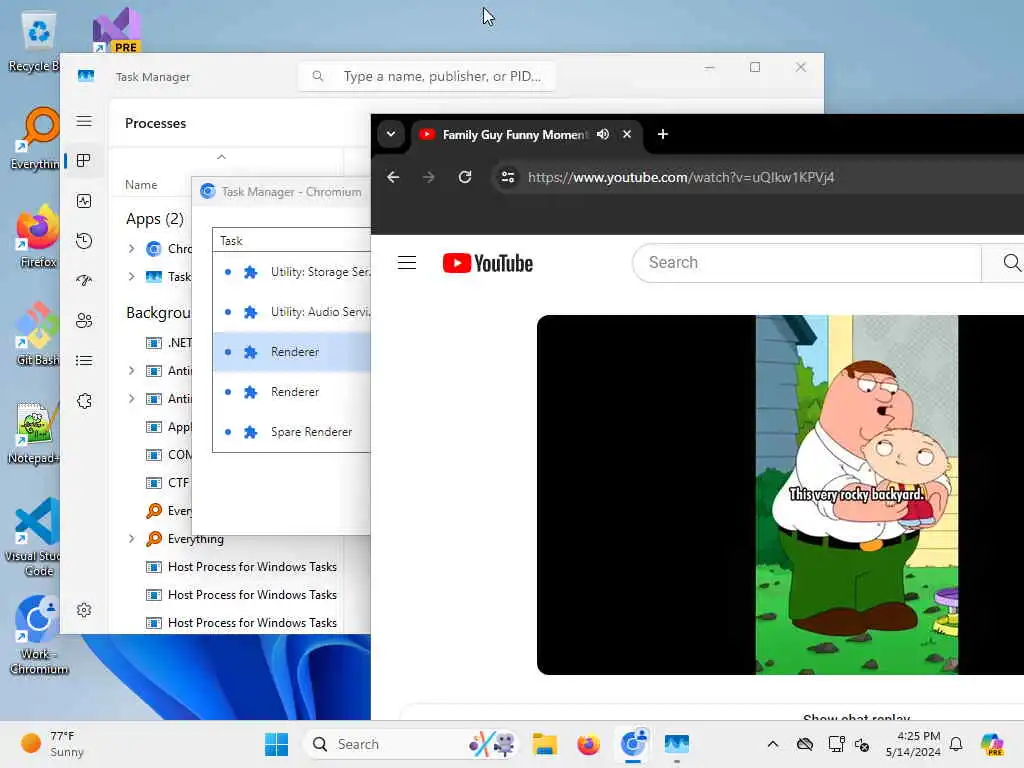This screenshot has width=1024, height=768.
Task: Click the Task column header in Chromium Task Manager
Action: (x=291, y=241)
